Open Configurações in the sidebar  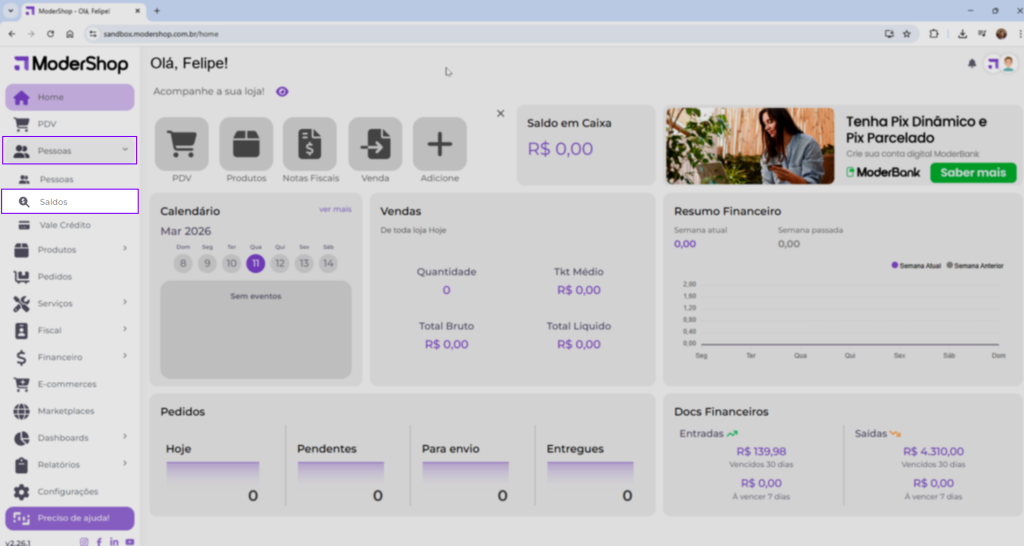[x=67, y=491]
